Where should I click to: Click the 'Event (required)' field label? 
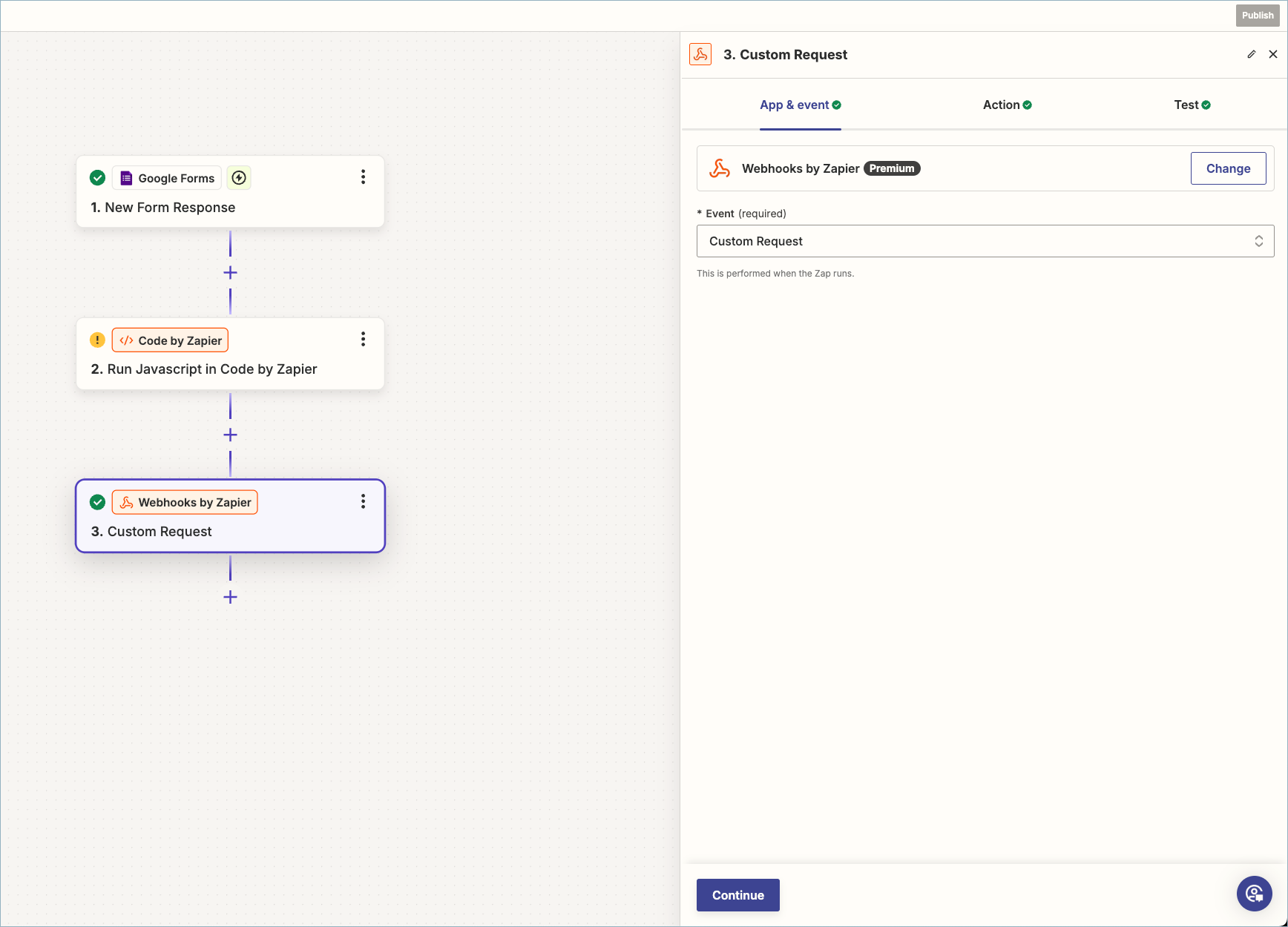tap(742, 214)
